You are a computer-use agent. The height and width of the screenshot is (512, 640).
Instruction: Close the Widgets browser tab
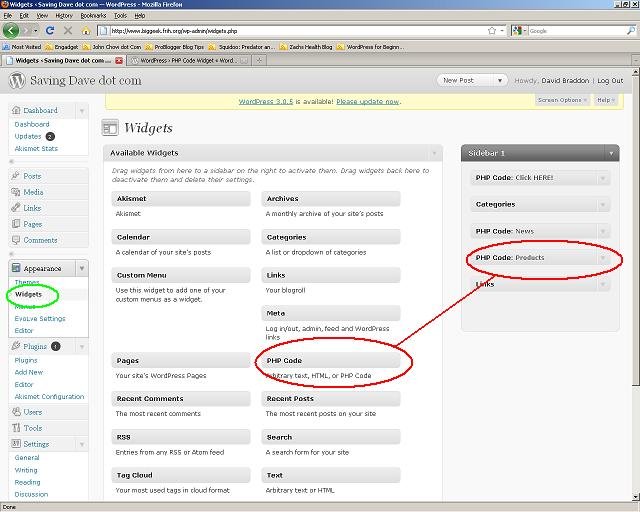(119, 61)
